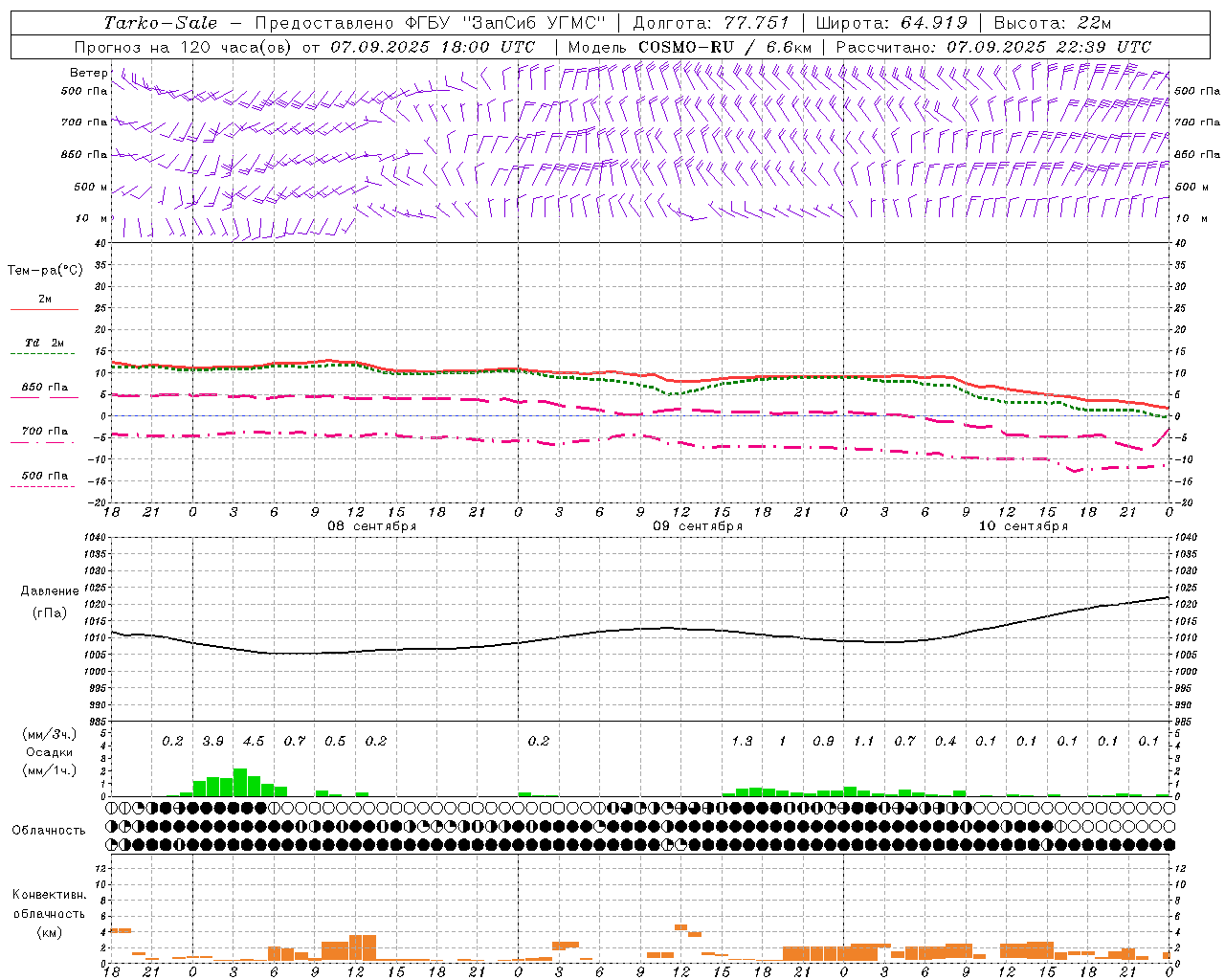Click the "Высота: 22м" header field
The width and height of the screenshot is (1225, 980).
click(x=1053, y=23)
